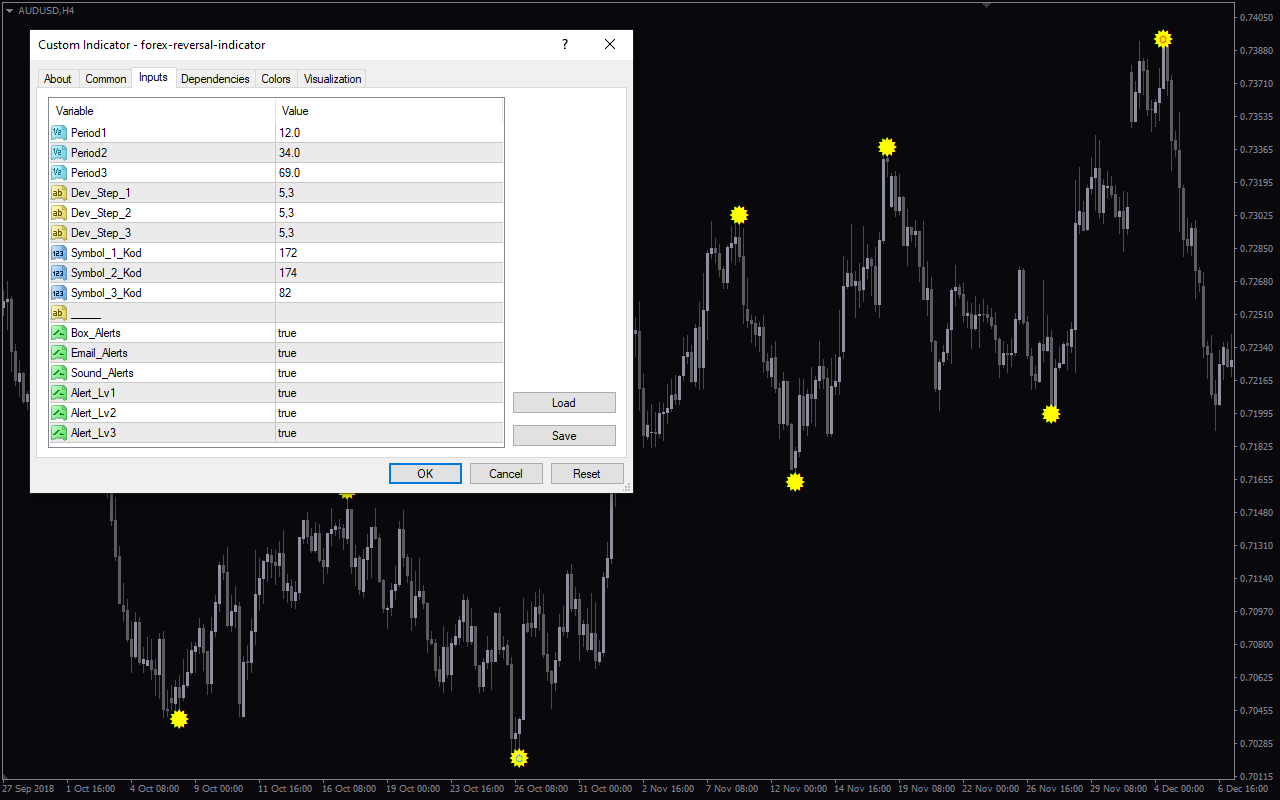The height and width of the screenshot is (800, 1280).
Task: Click the Load button
Action: tap(564, 403)
